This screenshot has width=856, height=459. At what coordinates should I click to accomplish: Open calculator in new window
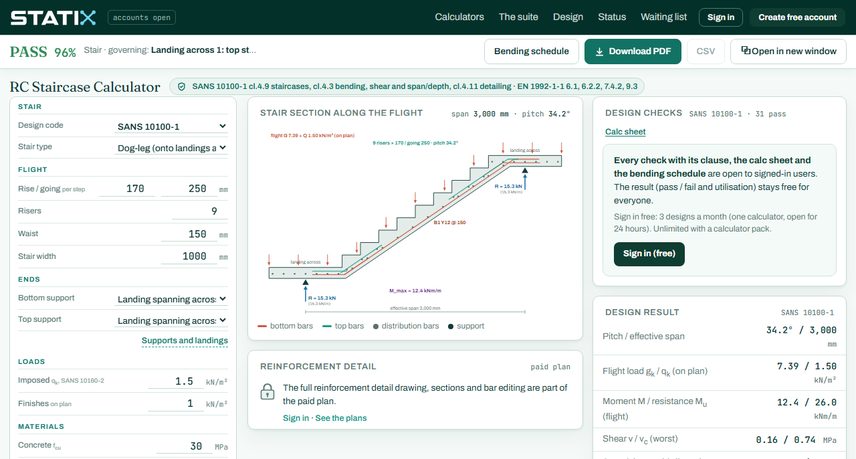coord(788,51)
